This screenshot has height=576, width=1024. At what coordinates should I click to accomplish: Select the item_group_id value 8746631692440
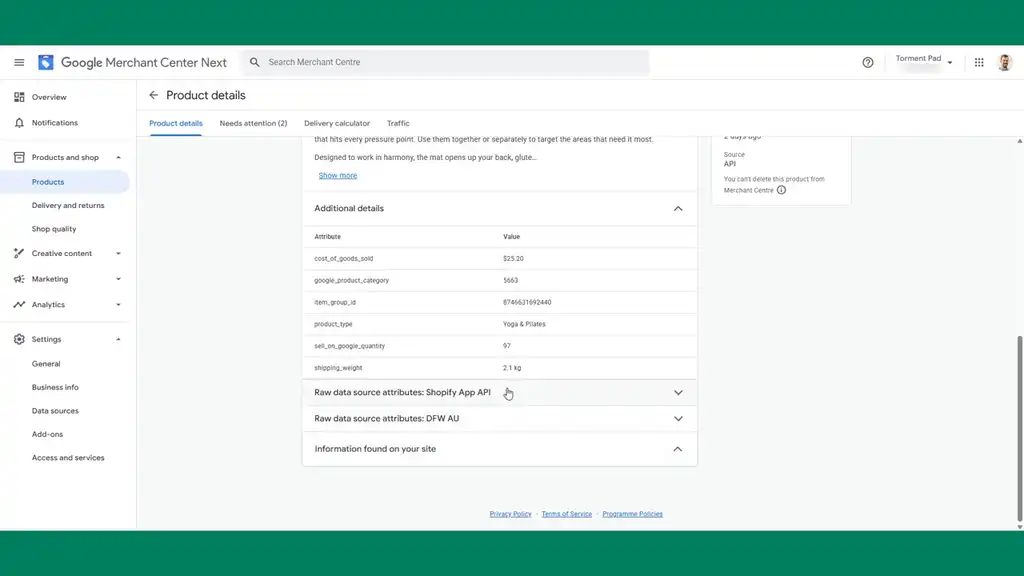[x=527, y=302]
